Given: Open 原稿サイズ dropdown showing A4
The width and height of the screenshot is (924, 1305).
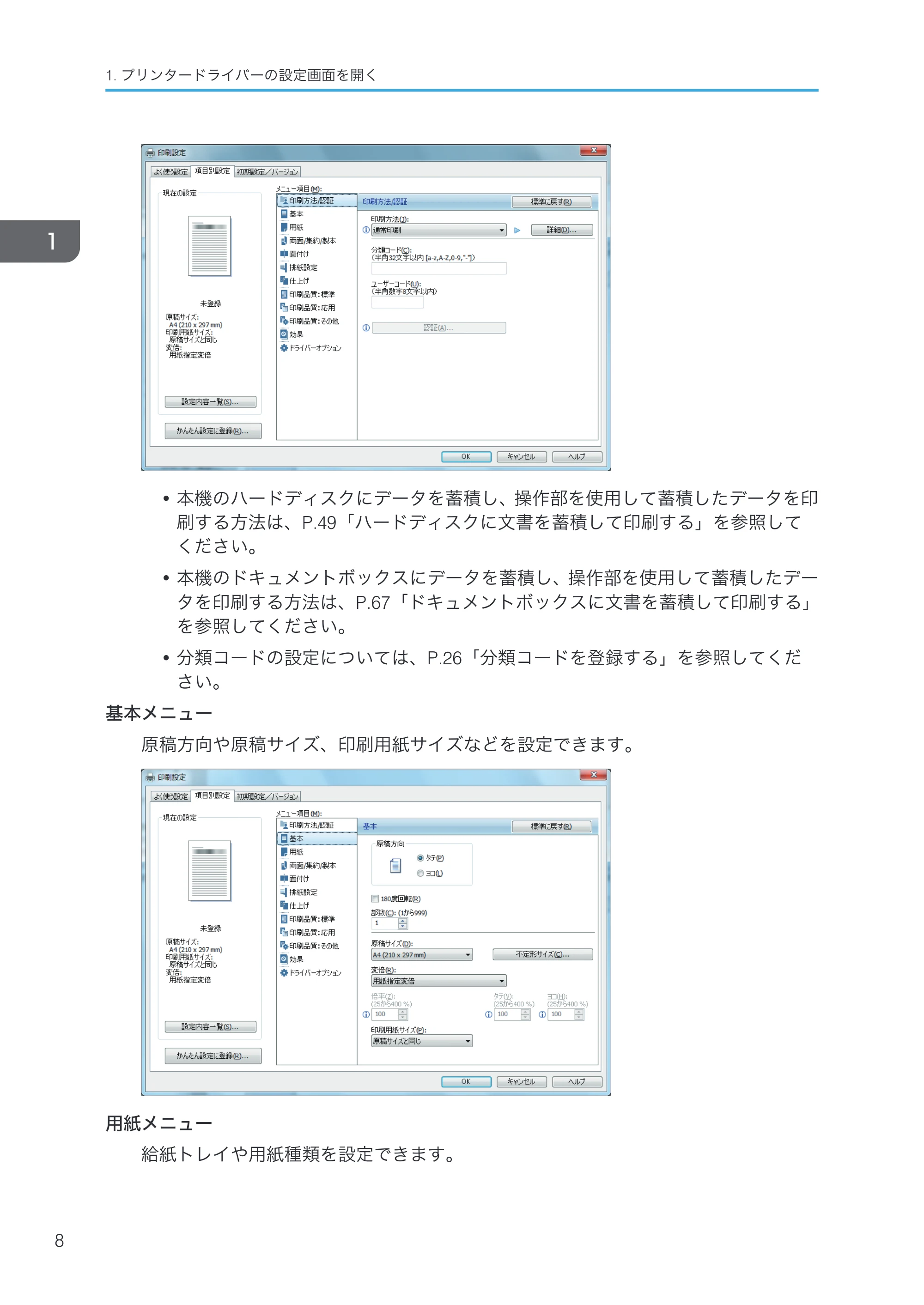Looking at the screenshot, I should 422,954.
